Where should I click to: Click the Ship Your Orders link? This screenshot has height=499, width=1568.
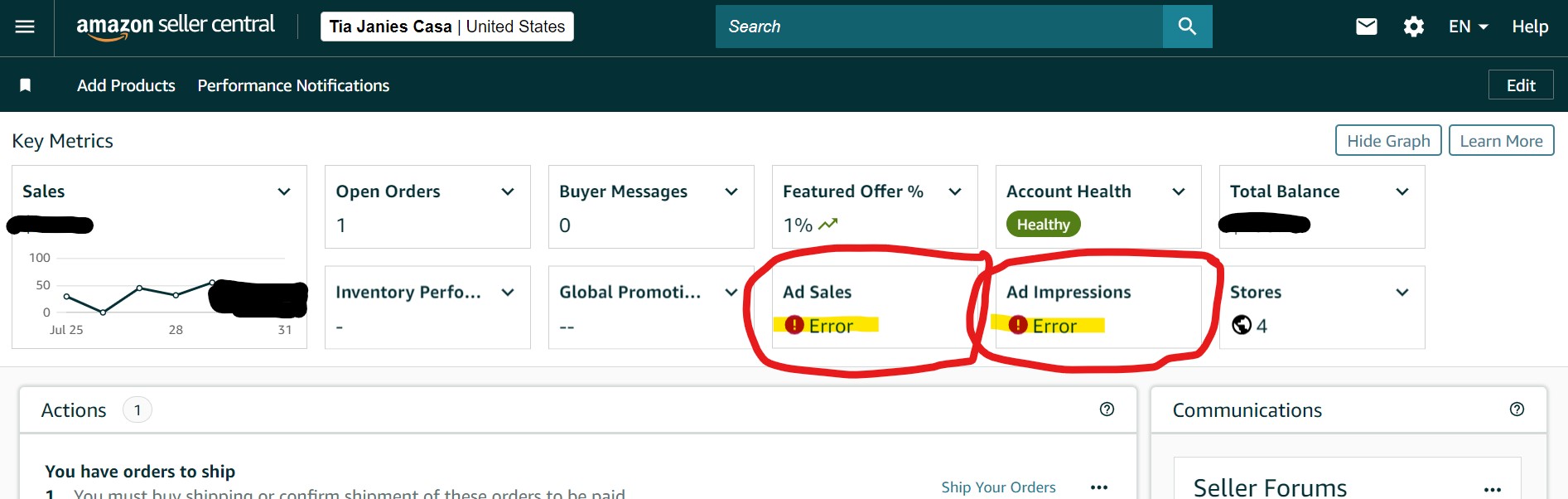(x=998, y=487)
